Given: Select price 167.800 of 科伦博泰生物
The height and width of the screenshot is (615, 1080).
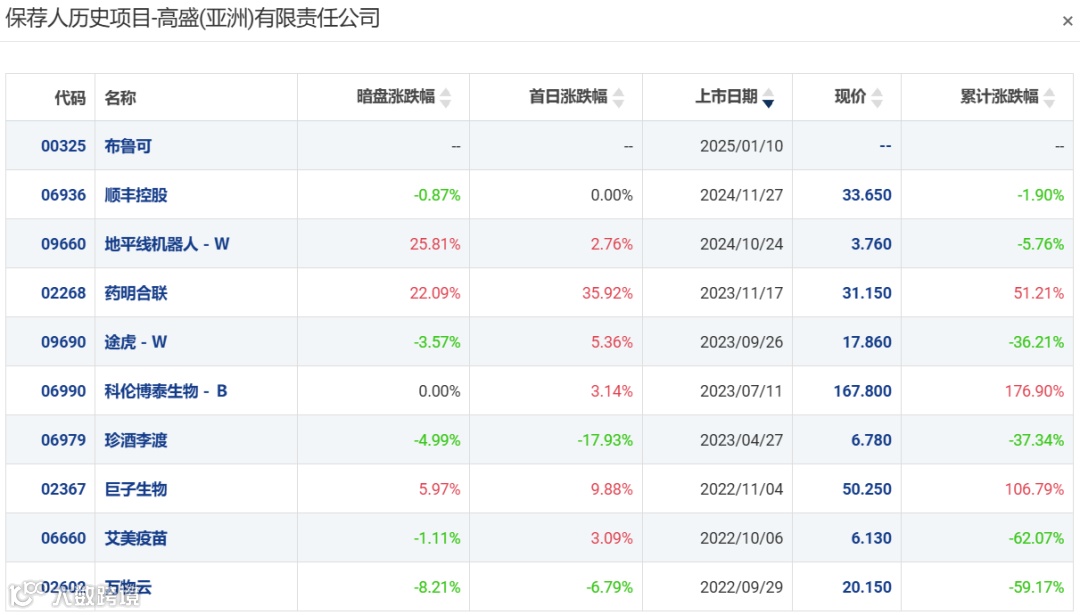Looking at the screenshot, I should 862,390.
